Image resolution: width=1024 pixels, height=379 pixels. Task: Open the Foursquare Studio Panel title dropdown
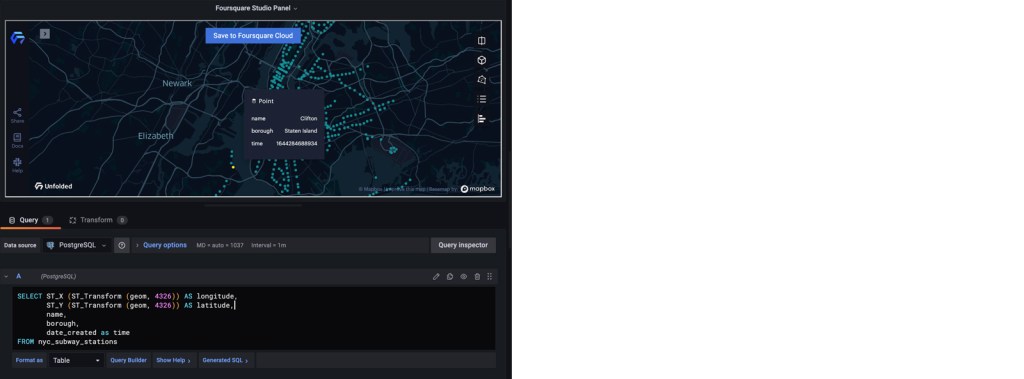(256, 8)
